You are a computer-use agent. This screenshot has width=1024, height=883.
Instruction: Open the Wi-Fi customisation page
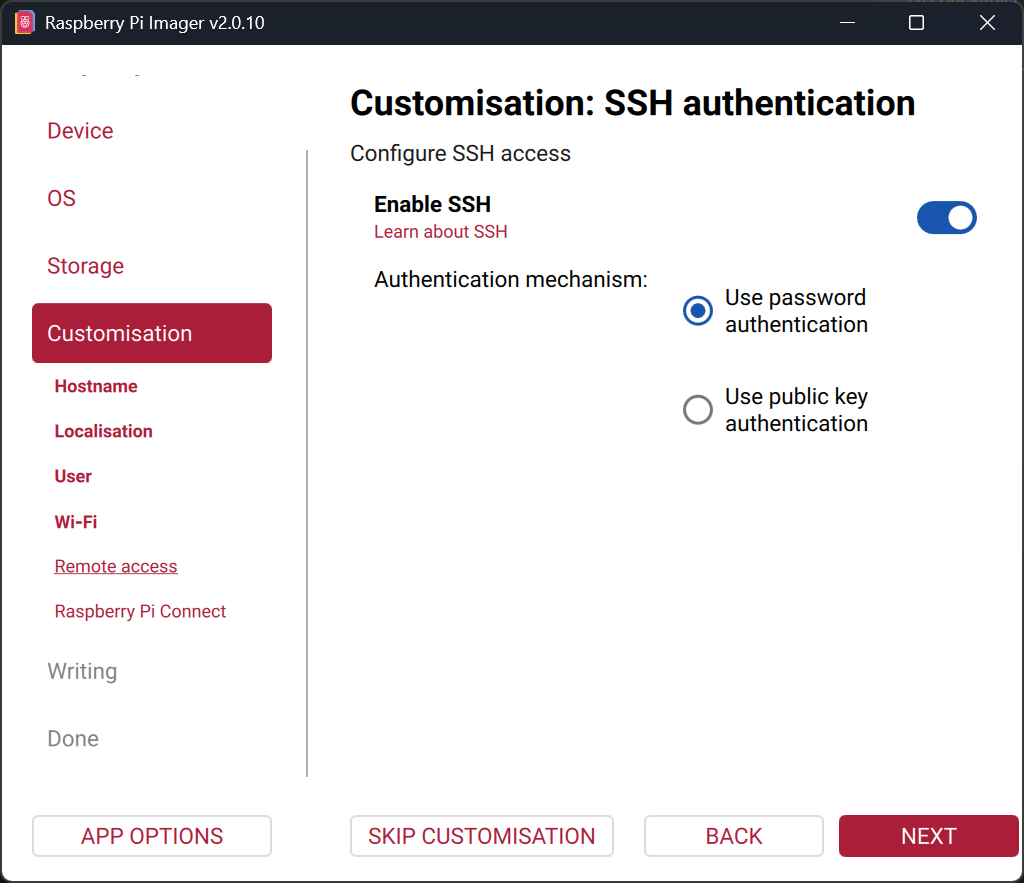pyautogui.click(x=76, y=522)
